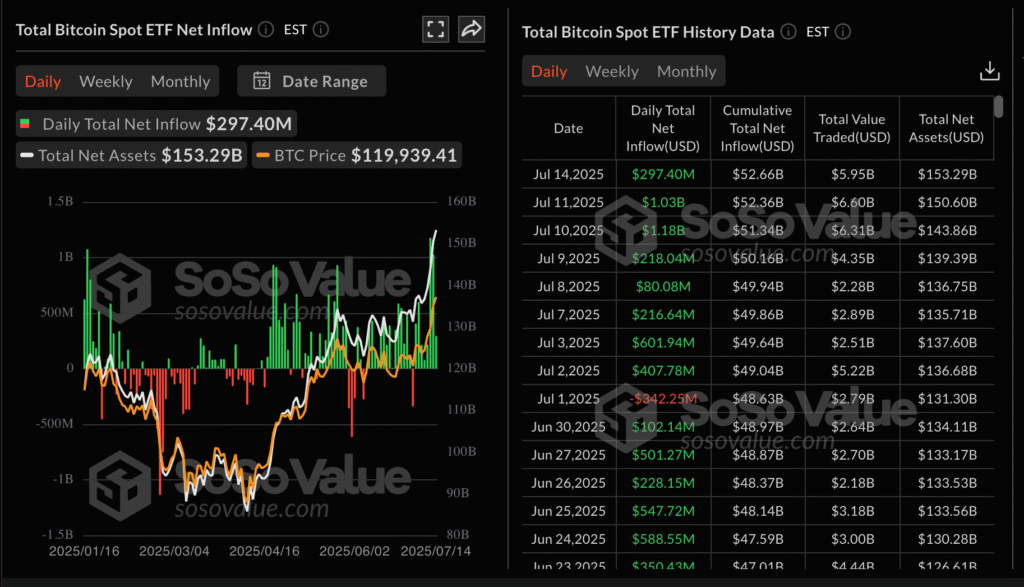The image size is (1024, 587).
Task: Click the calendar icon in Date Range
Action: click(x=262, y=81)
